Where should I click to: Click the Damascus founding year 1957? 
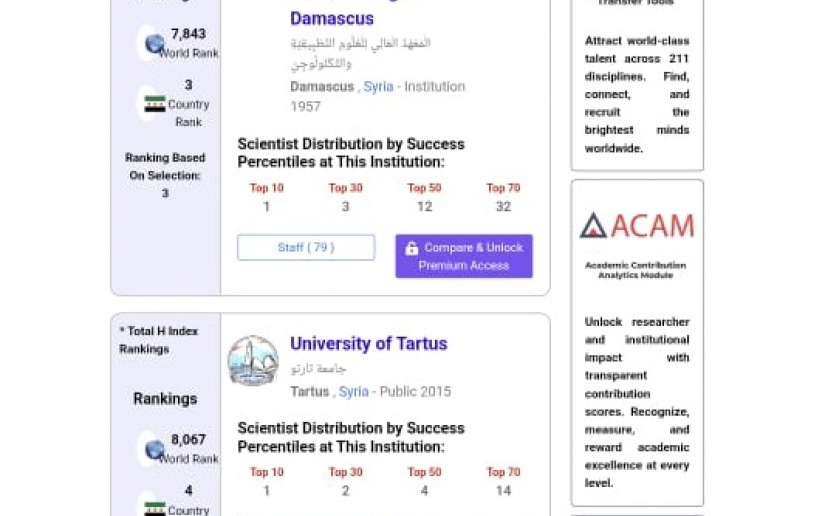point(305,106)
